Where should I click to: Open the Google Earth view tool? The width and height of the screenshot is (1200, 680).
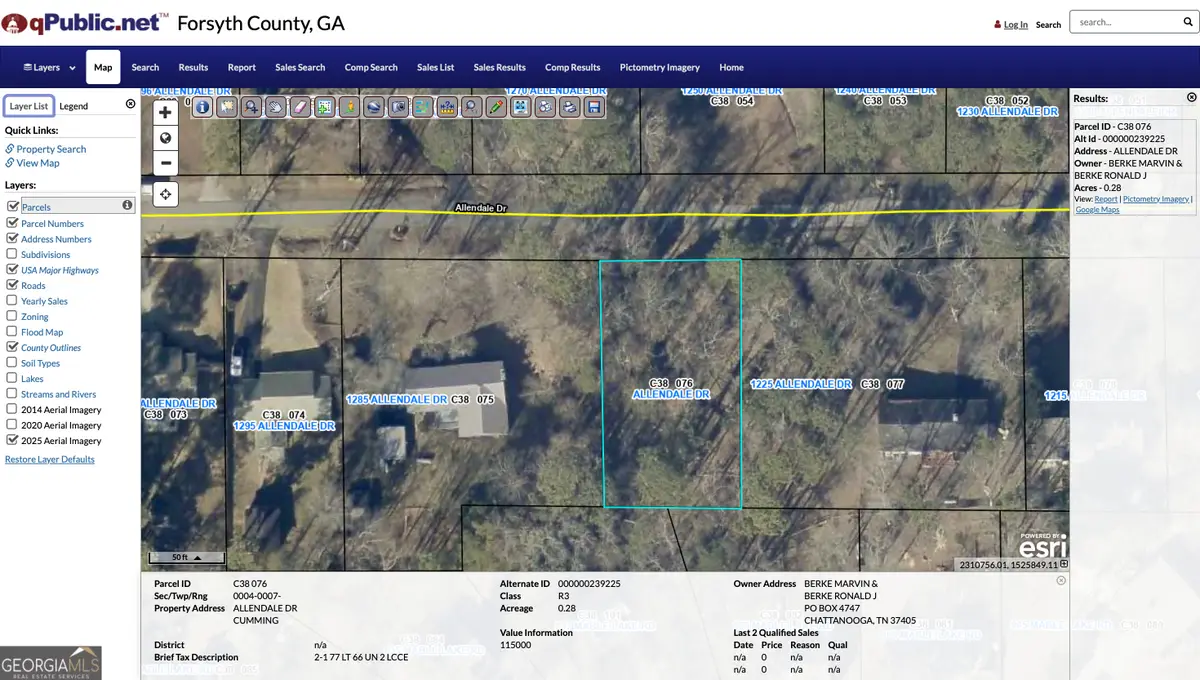click(x=373, y=107)
